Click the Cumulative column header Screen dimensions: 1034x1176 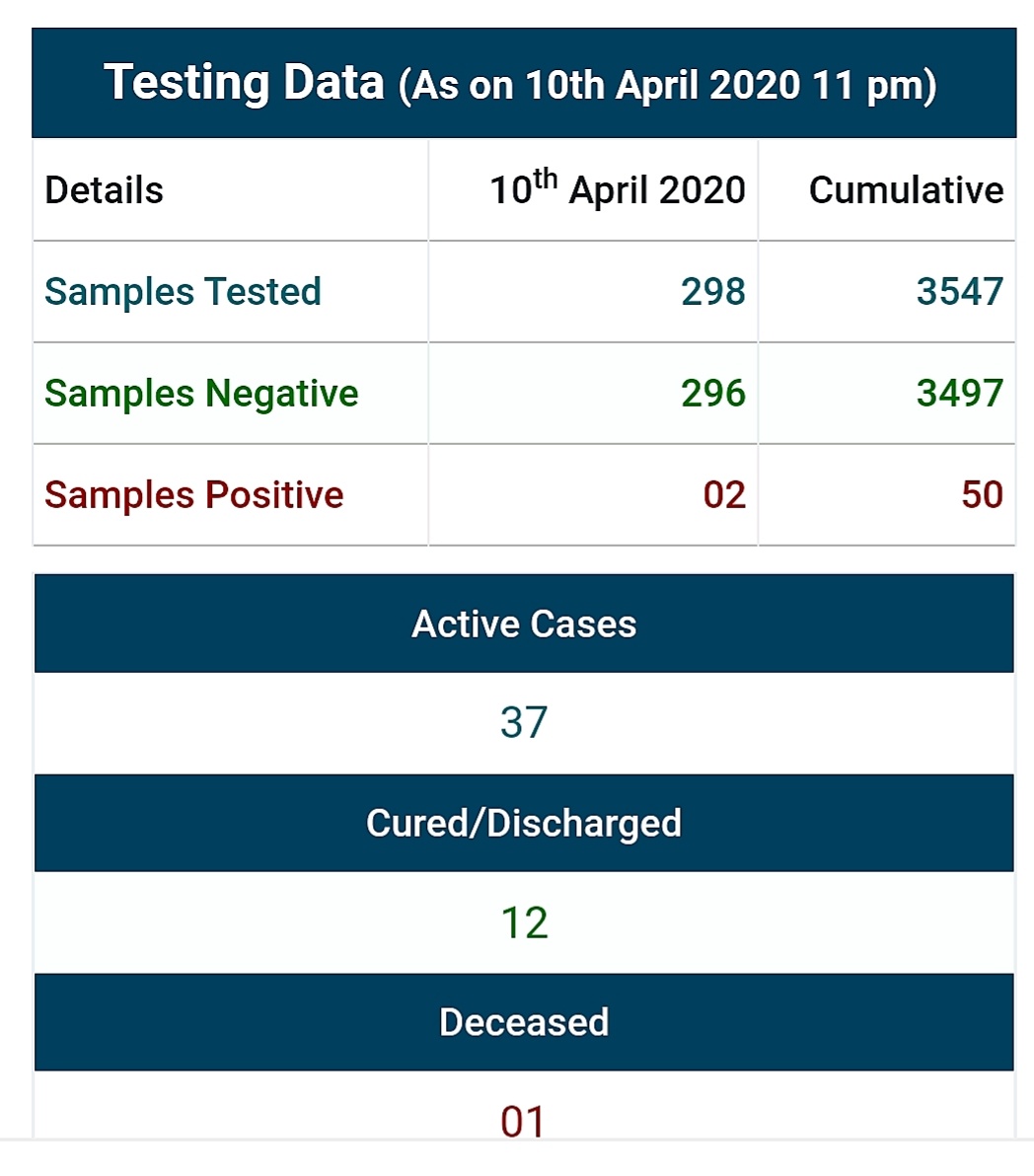(906, 189)
